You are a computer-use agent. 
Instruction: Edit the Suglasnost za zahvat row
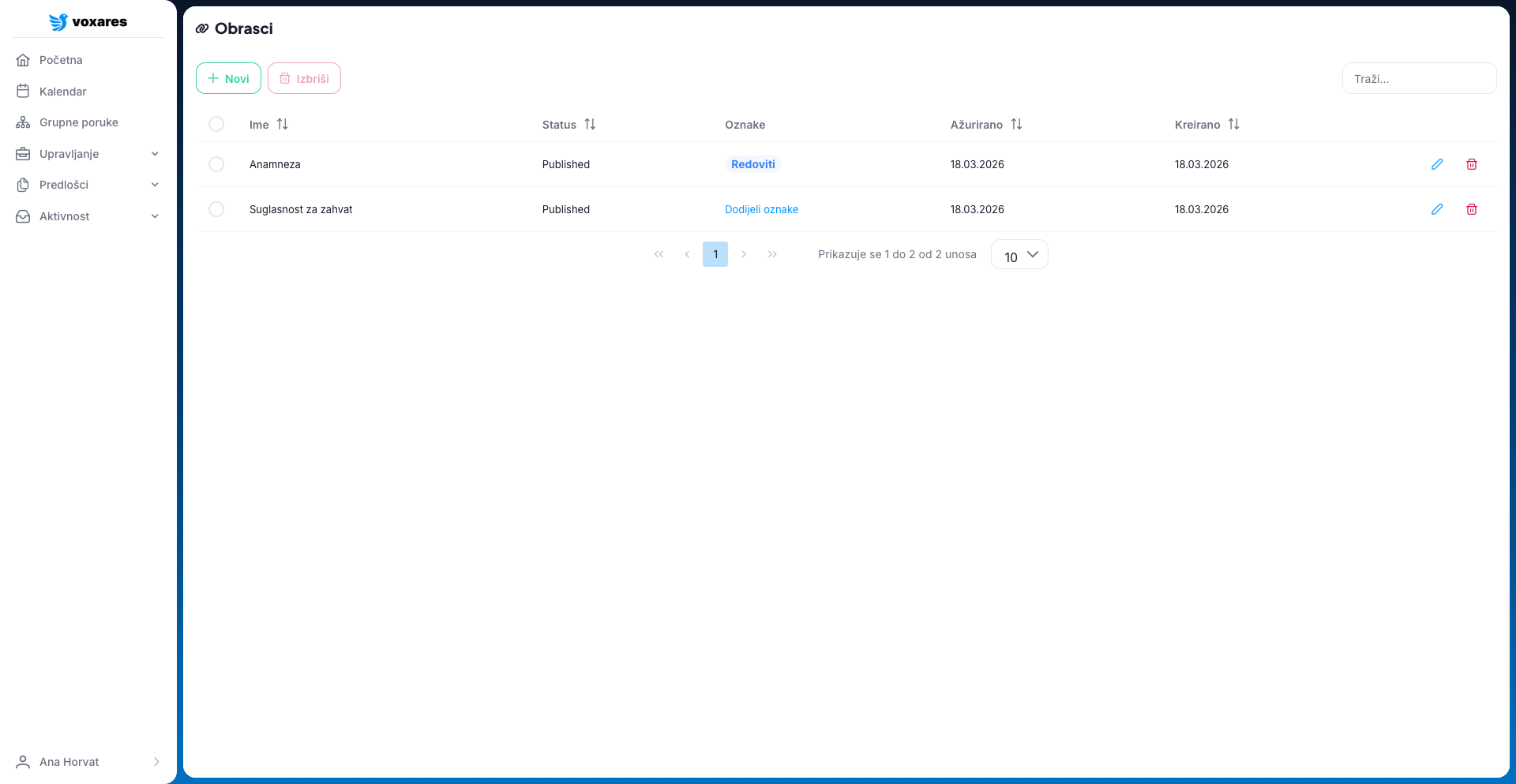pos(1437,209)
